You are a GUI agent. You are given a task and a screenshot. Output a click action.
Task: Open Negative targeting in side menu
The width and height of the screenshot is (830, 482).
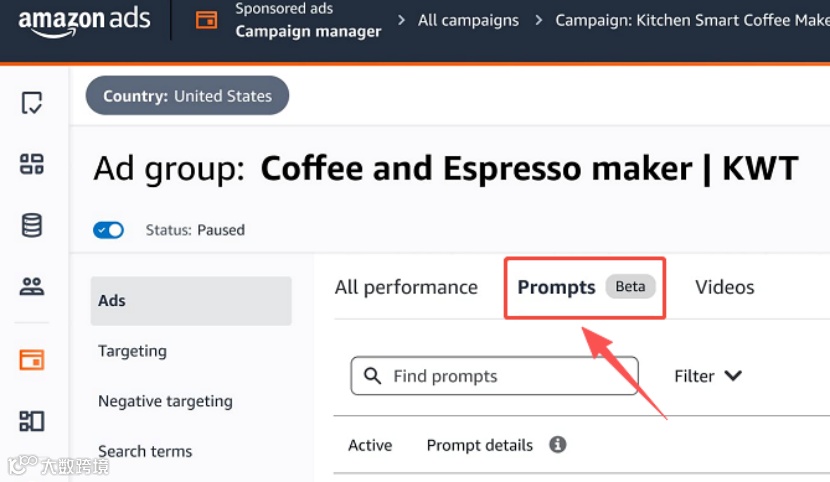pos(165,401)
